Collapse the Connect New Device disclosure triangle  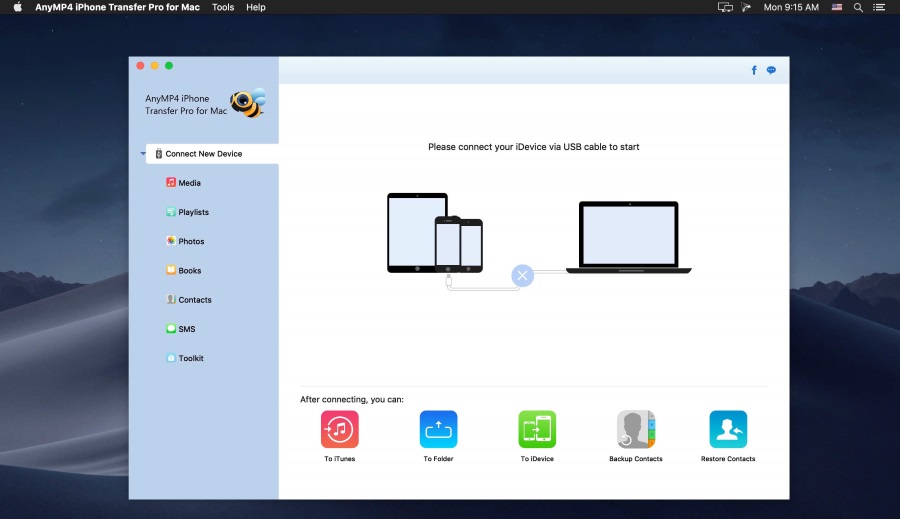[x=142, y=154]
